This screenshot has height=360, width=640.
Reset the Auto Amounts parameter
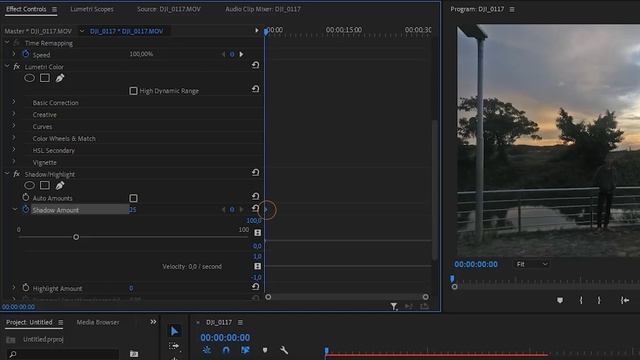point(256,196)
